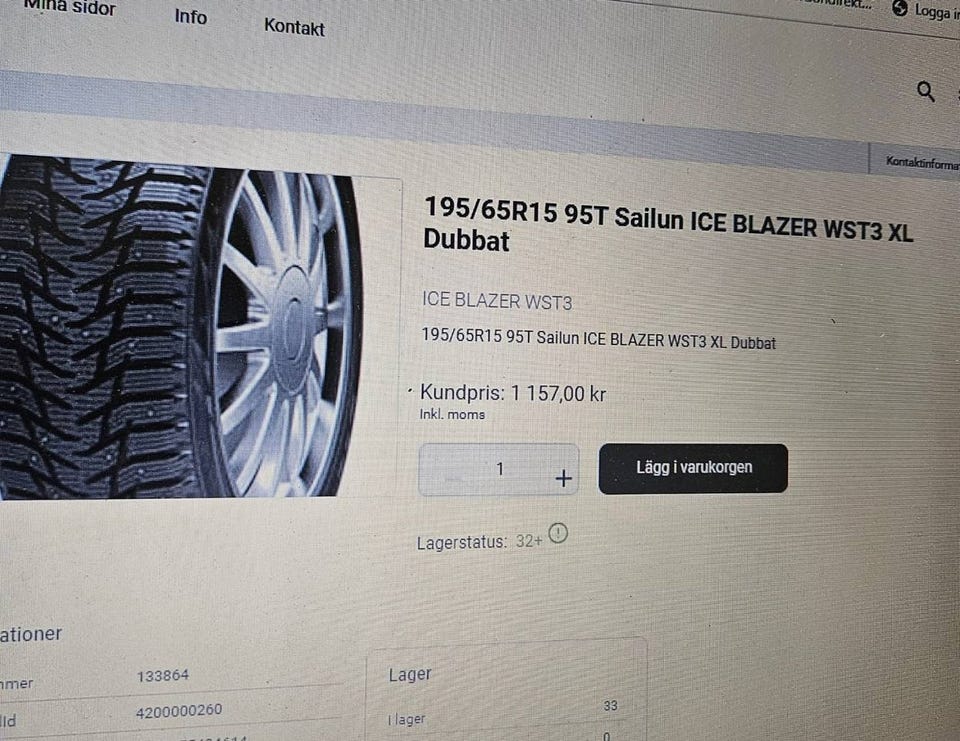
Task: Go to the Kontakt menu item
Action: click(x=294, y=27)
